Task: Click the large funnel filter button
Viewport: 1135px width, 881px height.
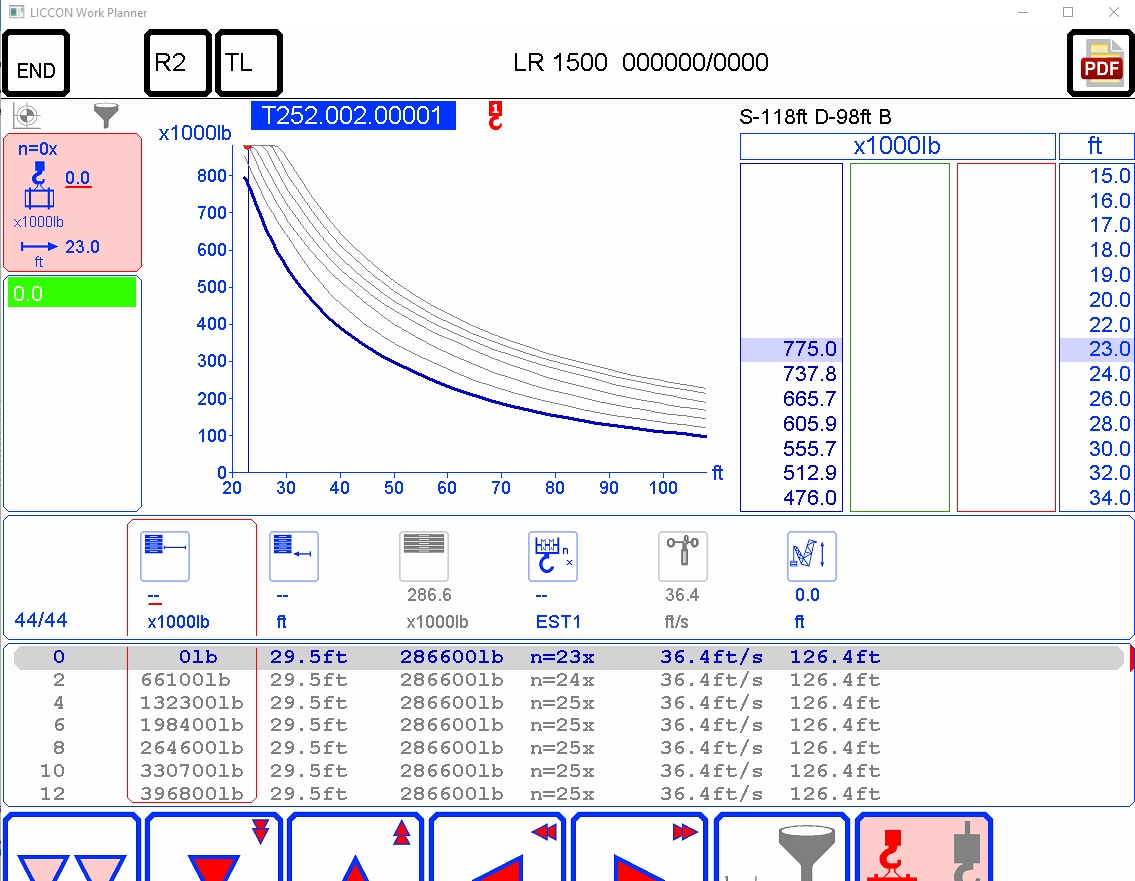Action: [x=782, y=847]
